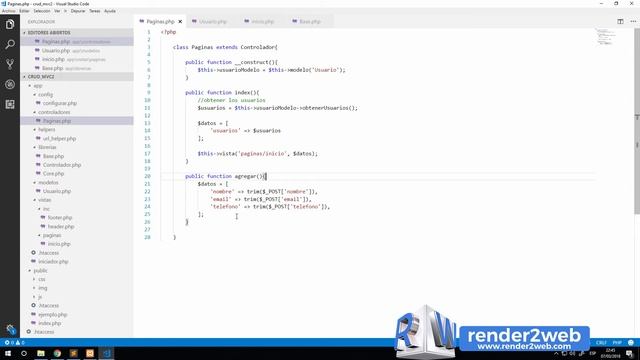Click the Manage gear icon with update badge
This screenshot has height=360, width=640.
(11, 329)
